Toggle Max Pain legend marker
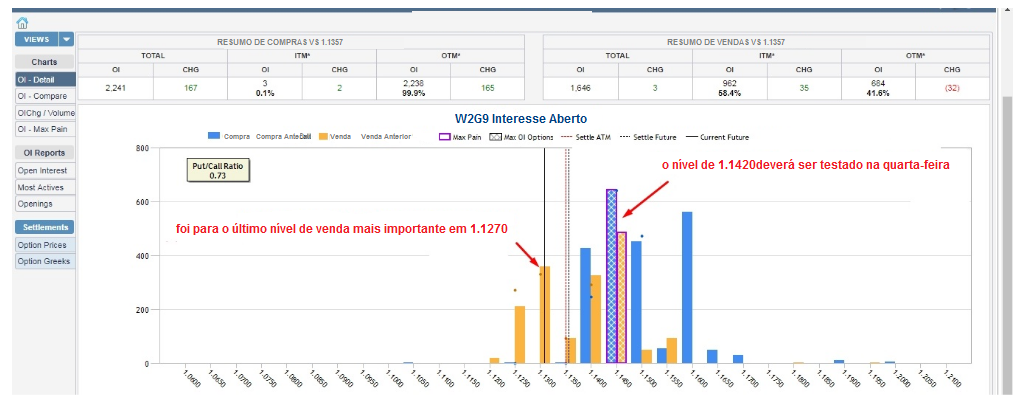This screenshot has height=404, width=1027. coord(445,137)
